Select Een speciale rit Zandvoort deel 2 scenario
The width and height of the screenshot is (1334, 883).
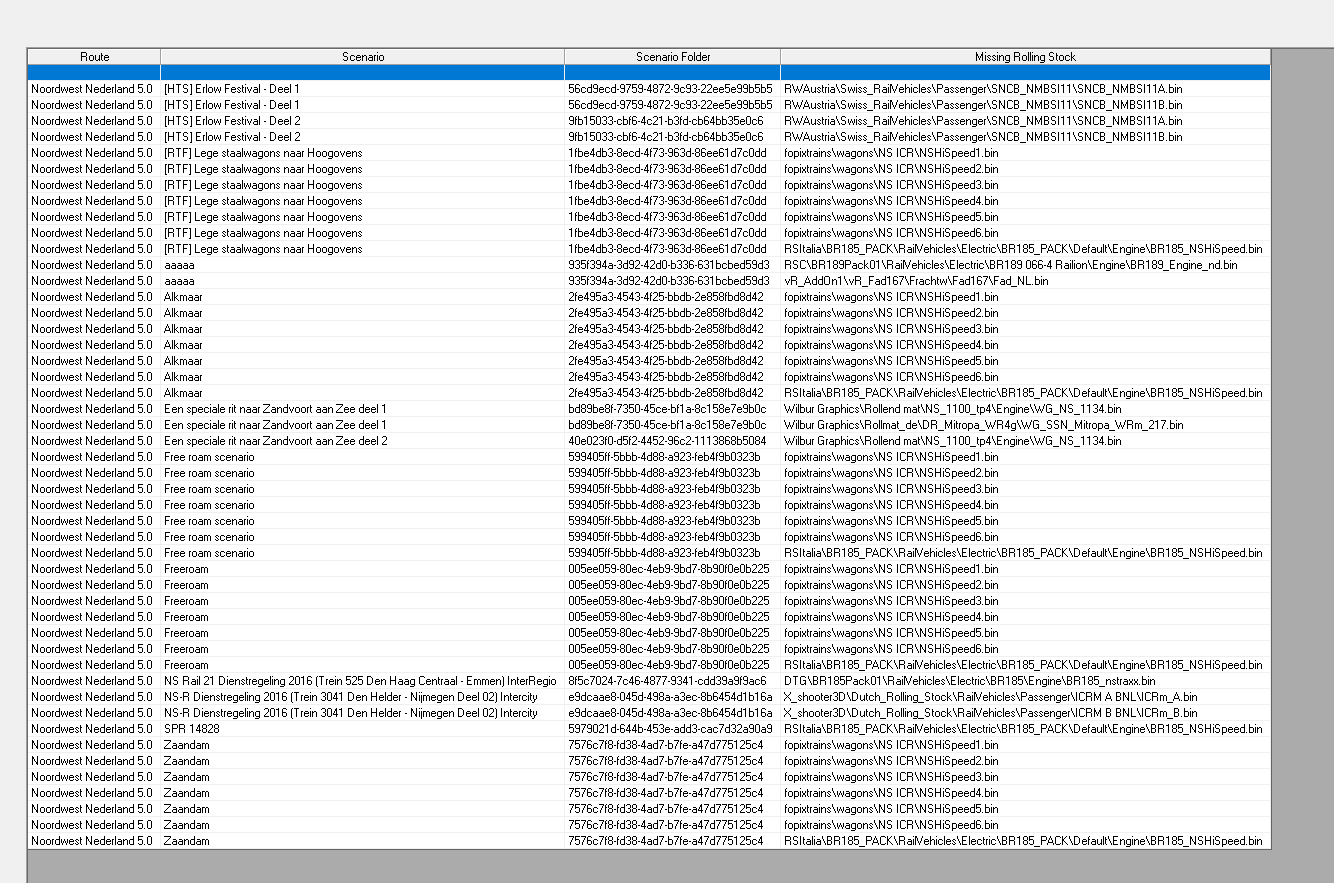coord(275,441)
